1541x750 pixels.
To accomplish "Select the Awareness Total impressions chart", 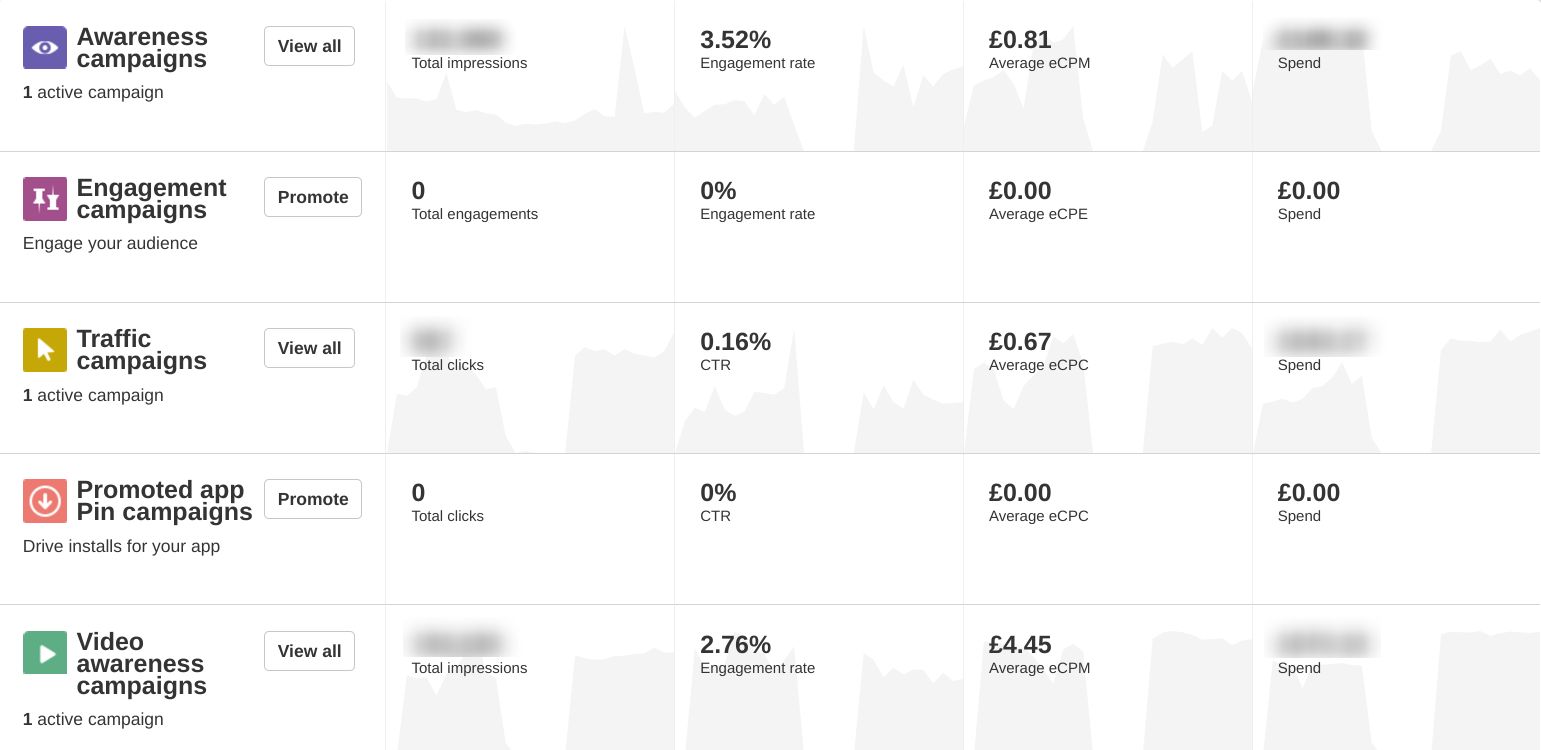I will (x=530, y=75).
